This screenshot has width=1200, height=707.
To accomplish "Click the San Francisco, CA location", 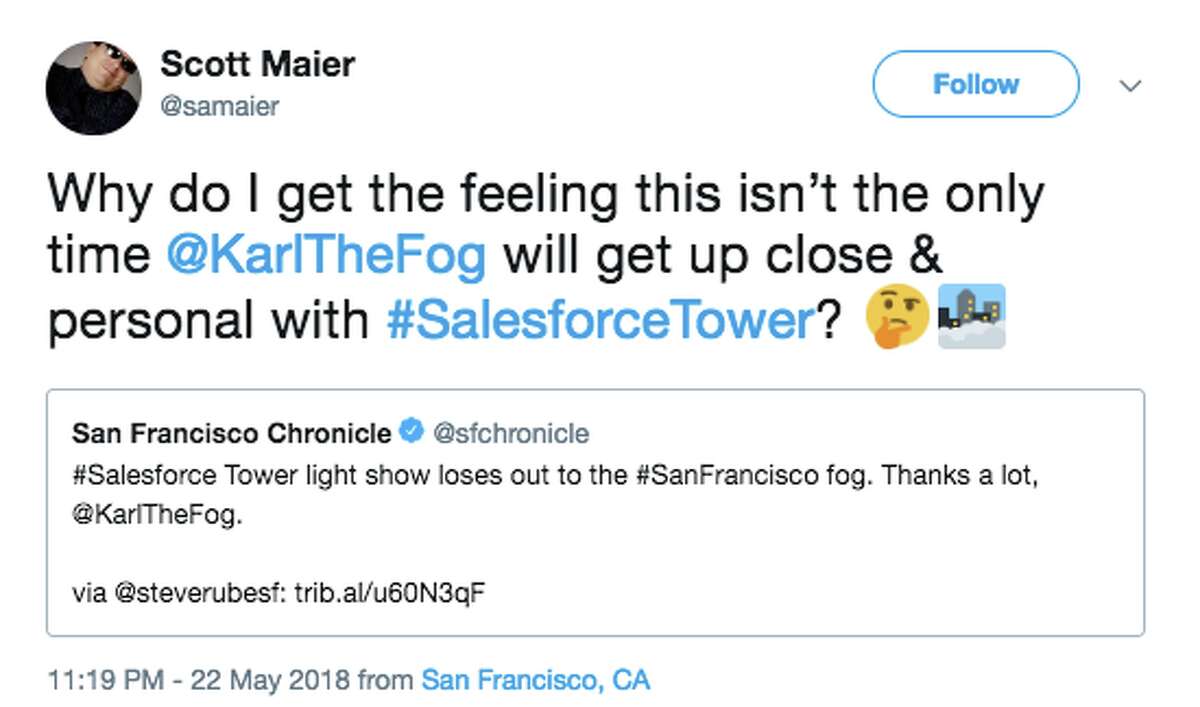I will (x=536, y=679).
